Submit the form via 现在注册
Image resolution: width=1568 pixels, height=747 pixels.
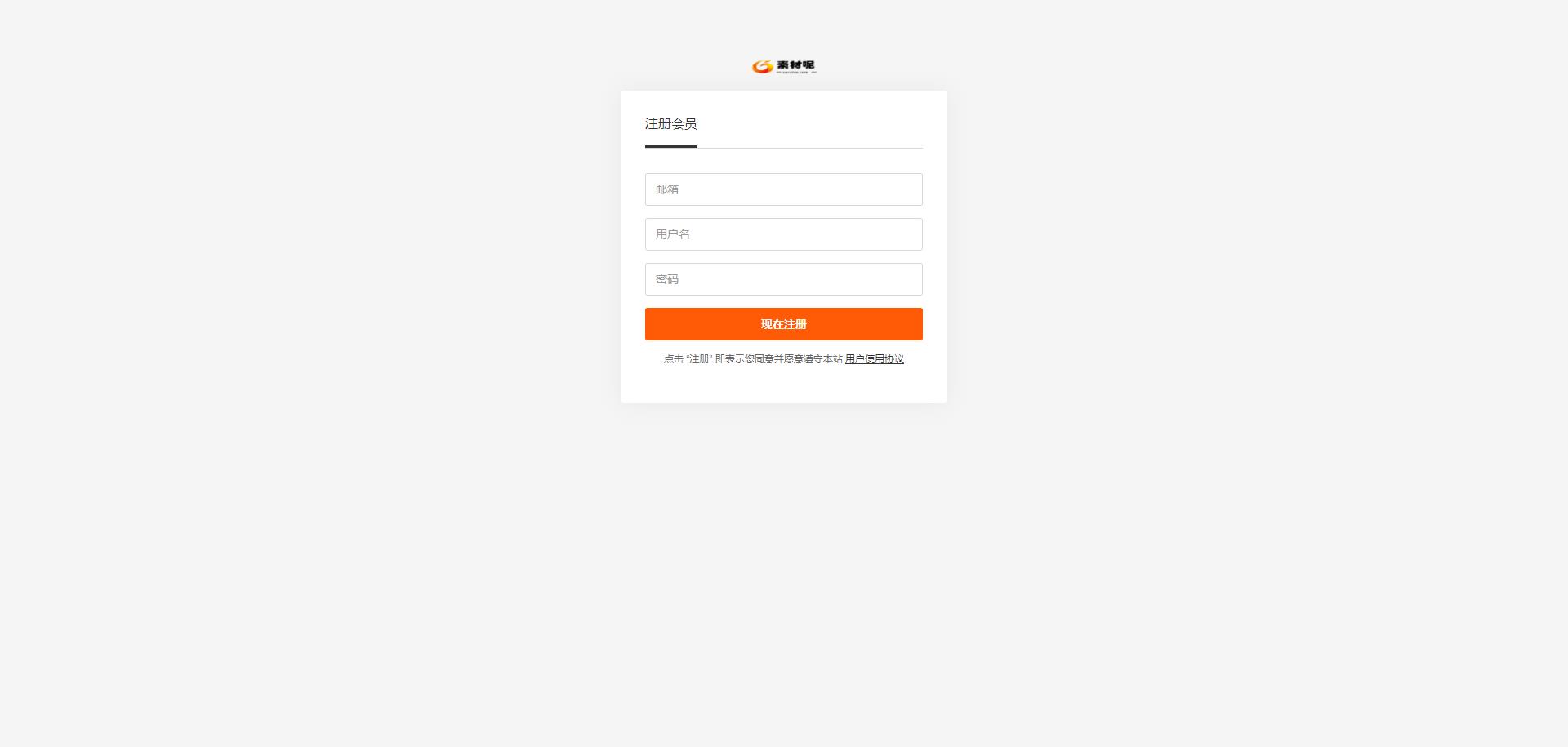784,324
